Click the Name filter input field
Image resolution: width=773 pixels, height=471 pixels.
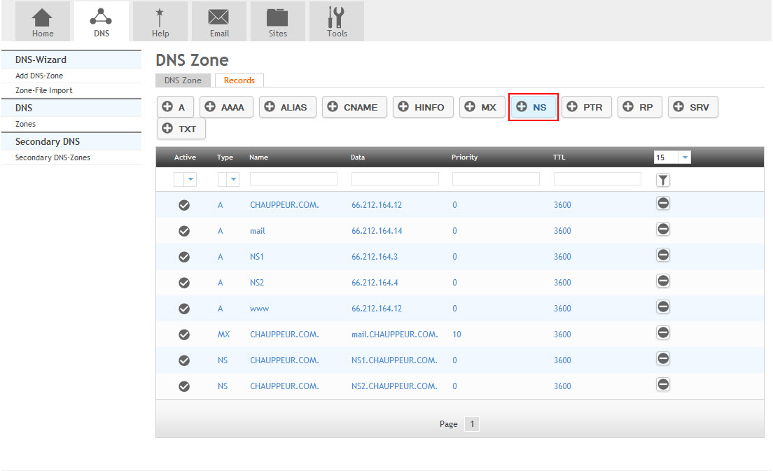(294, 179)
